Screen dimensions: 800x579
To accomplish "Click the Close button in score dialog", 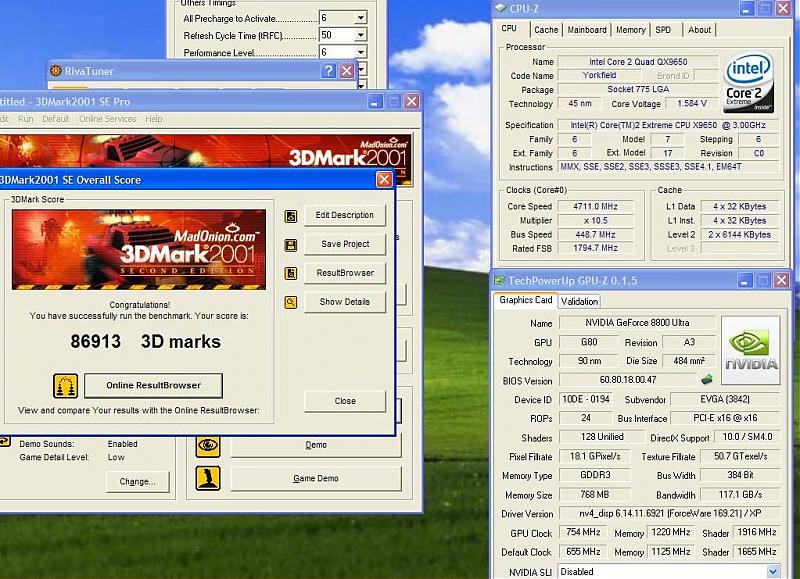I will [x=345, y=401].
